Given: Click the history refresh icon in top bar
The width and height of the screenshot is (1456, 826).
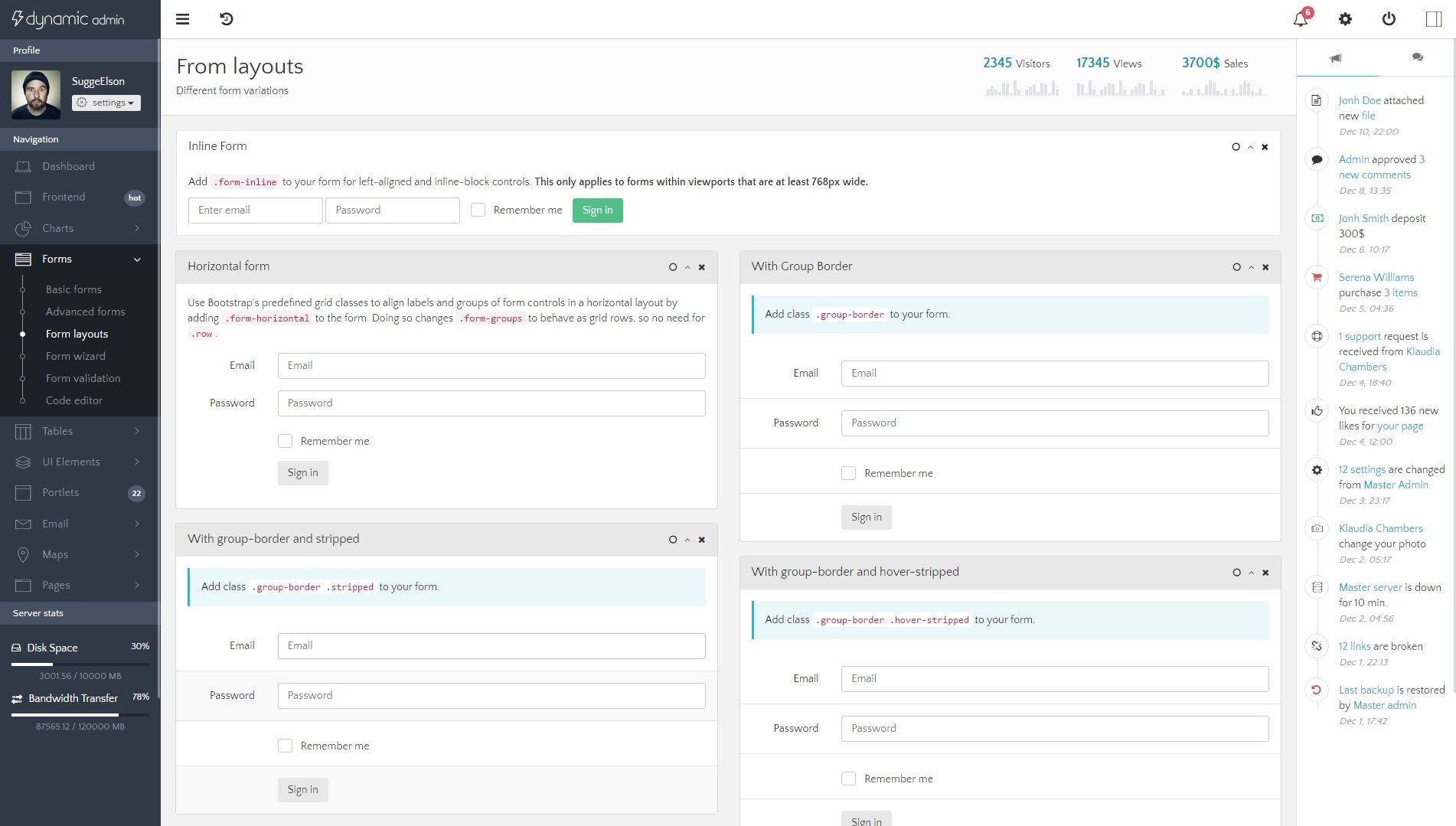Looking at the screenshot, I should coord(226,19).
